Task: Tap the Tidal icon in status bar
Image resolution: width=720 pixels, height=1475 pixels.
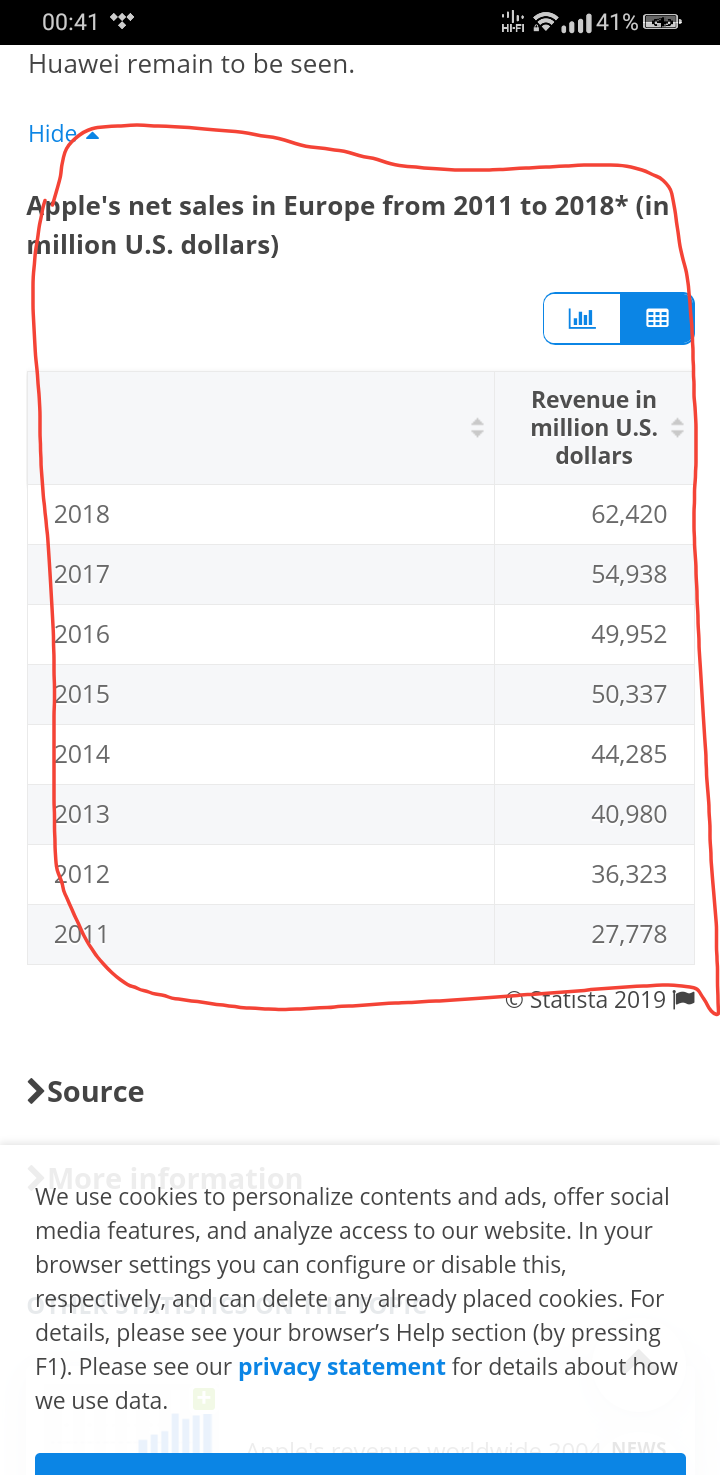Action: (122, 20)
